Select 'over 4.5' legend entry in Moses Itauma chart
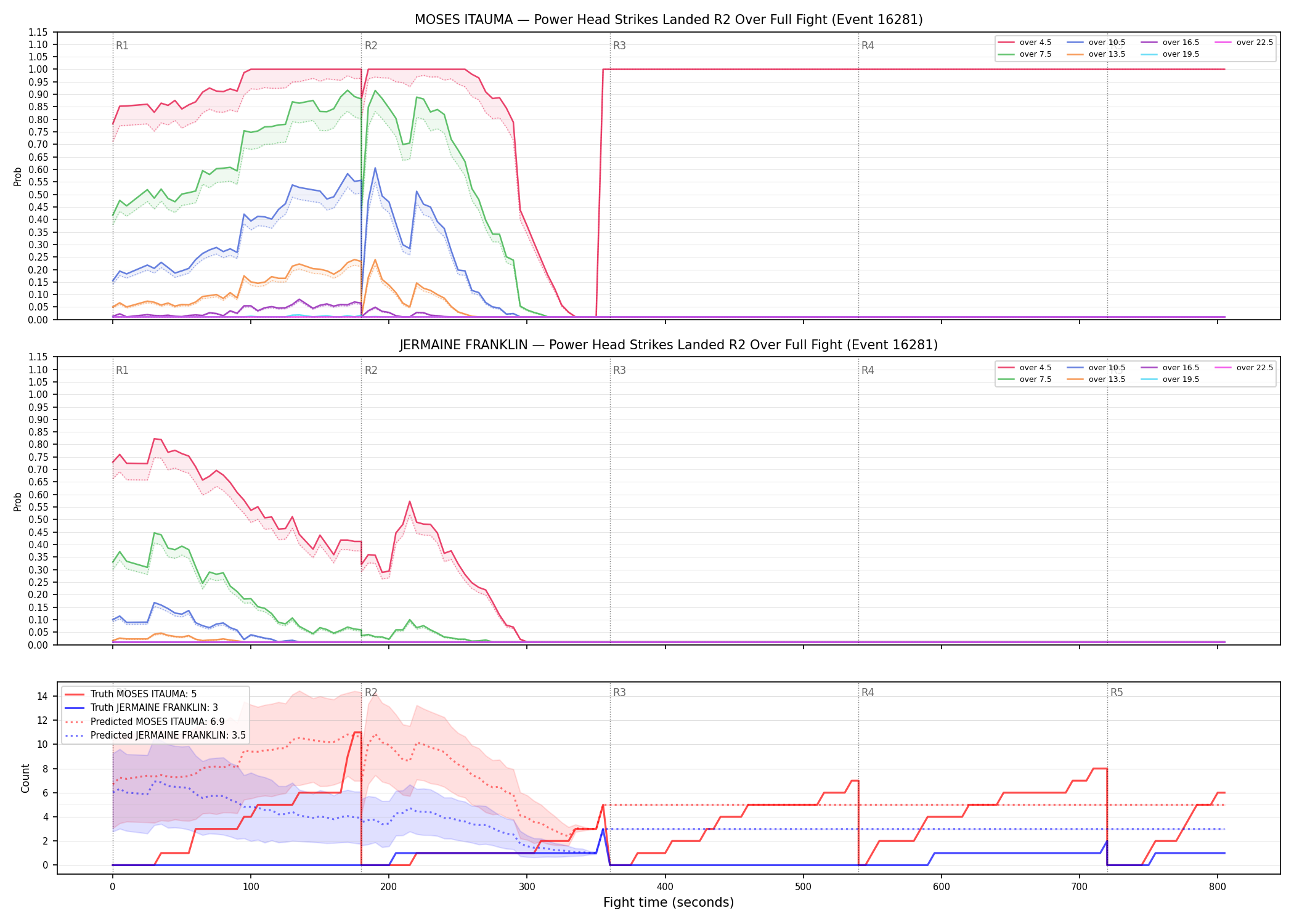1294x924 pixels. point(1025,43)
